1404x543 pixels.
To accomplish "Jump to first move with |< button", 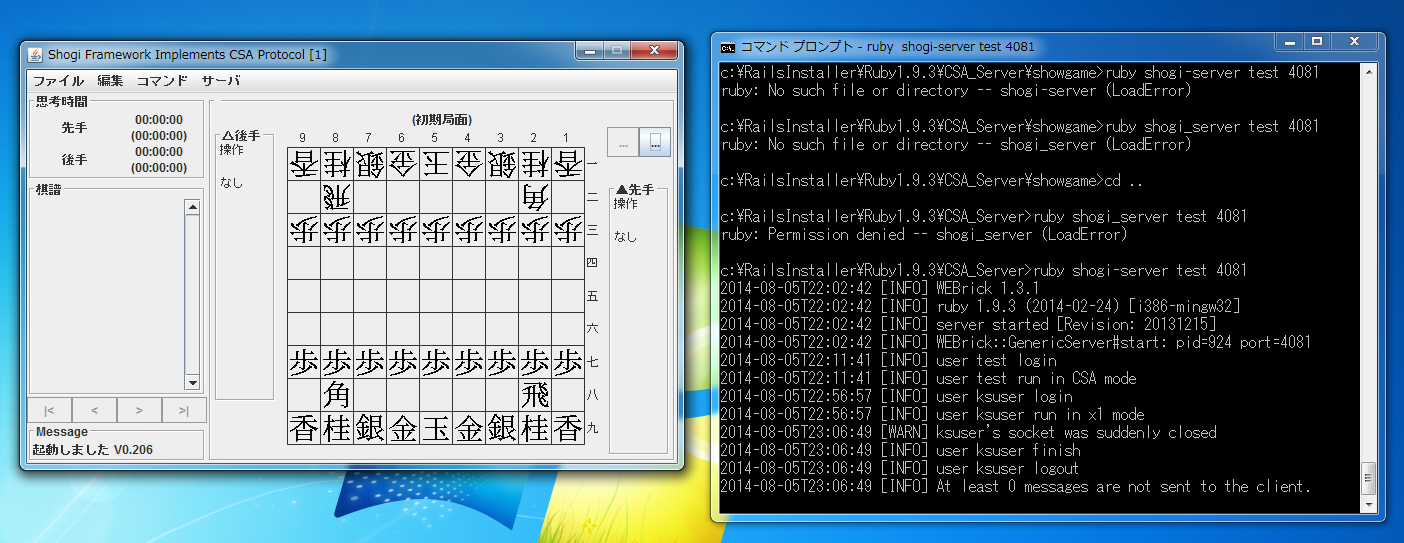I will 50,409.
